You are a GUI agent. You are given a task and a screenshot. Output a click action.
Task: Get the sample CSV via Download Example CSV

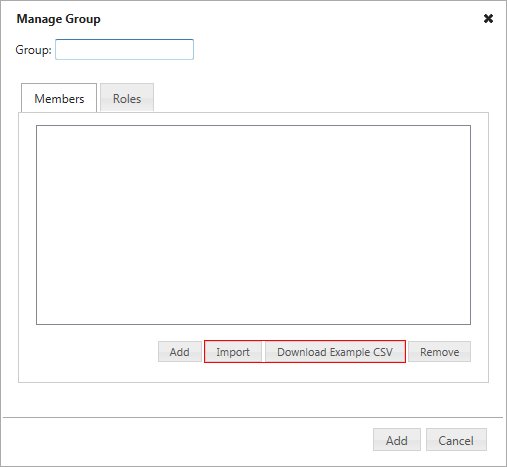[335, 352]
